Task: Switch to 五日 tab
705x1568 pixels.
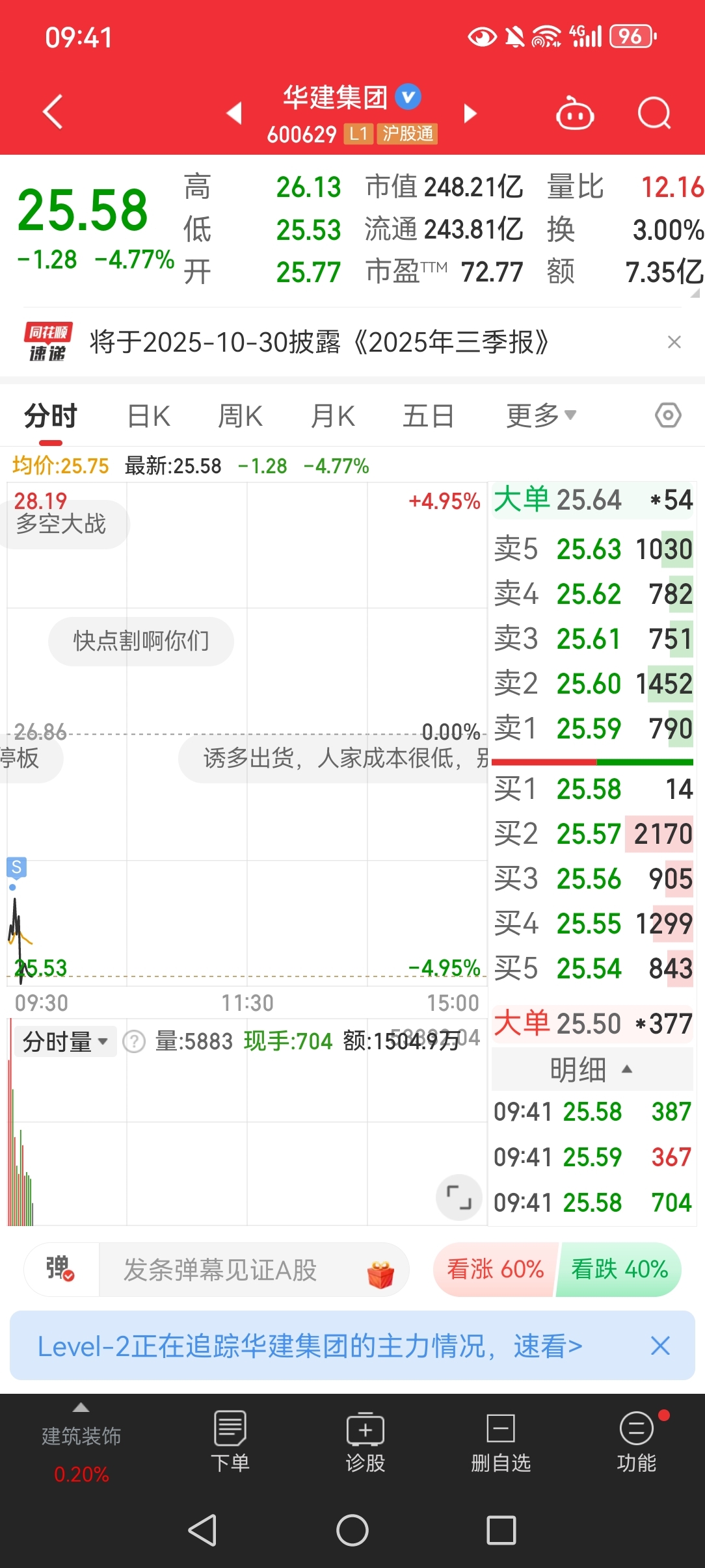Action: (x=428, y=415)
